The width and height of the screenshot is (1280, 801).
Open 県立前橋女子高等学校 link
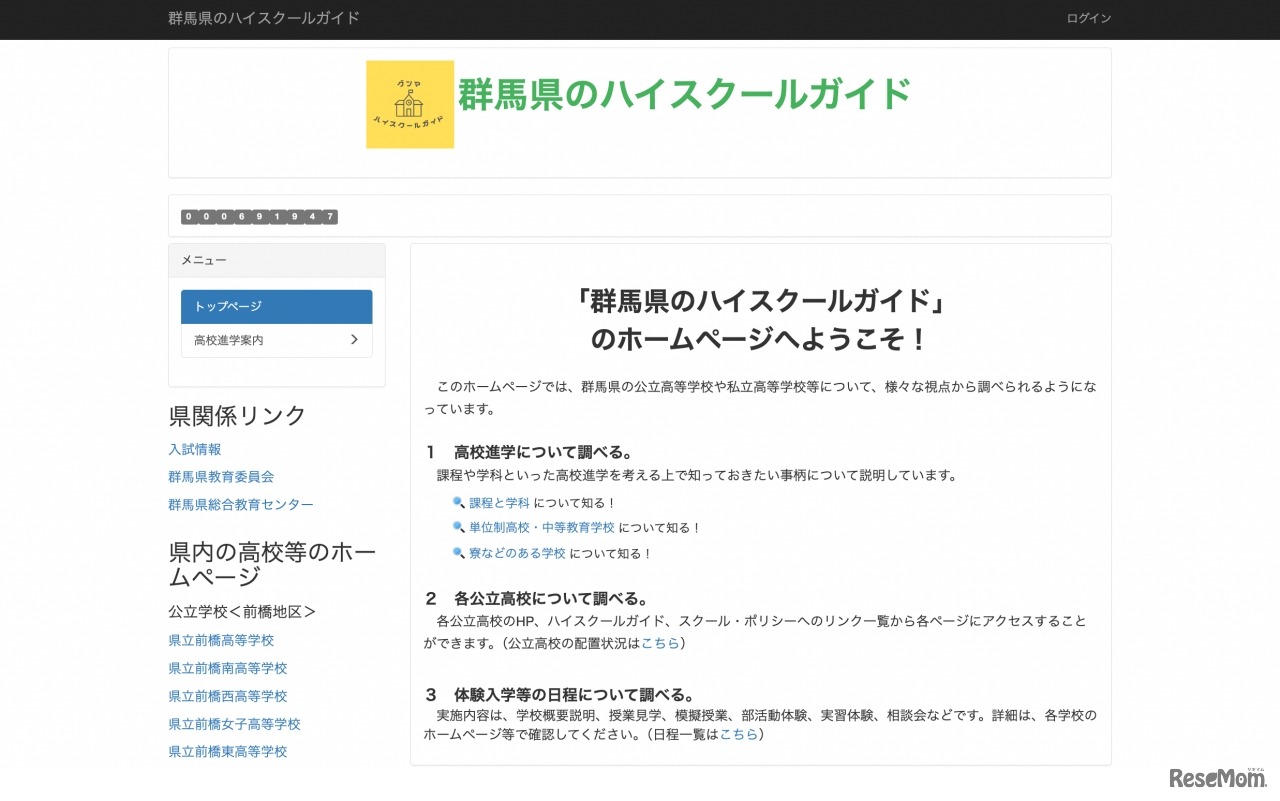pyautogui.click(x=234, y=724)
